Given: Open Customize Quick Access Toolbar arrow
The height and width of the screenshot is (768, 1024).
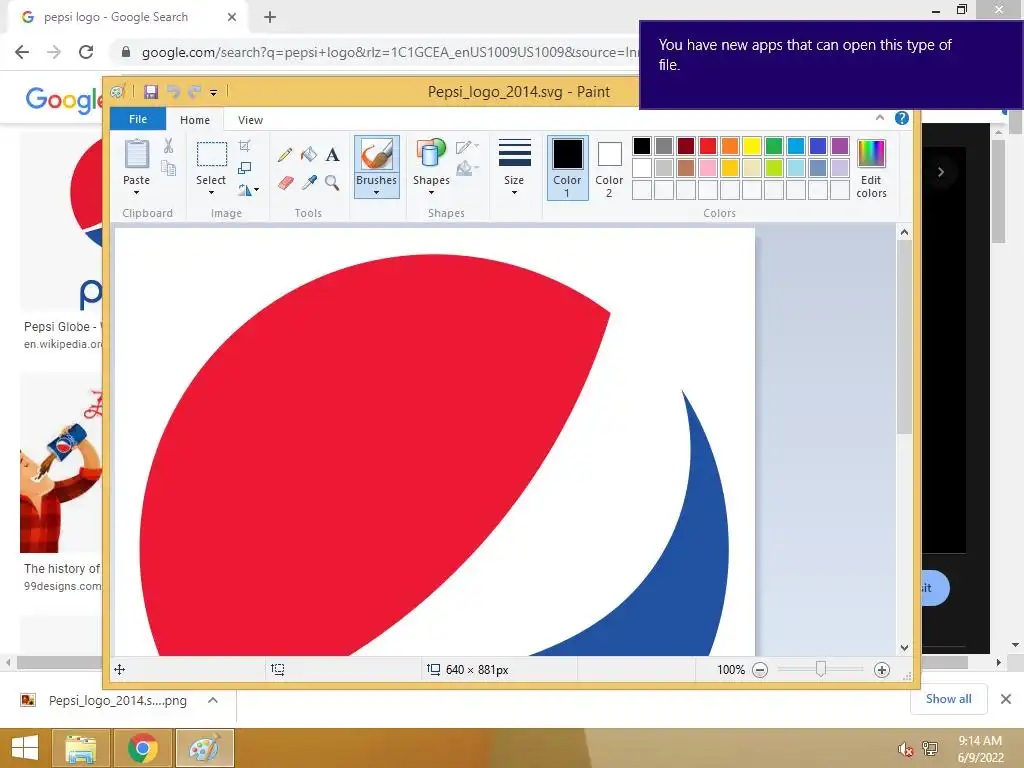Looking at the screenshot, I should point(214,93).
